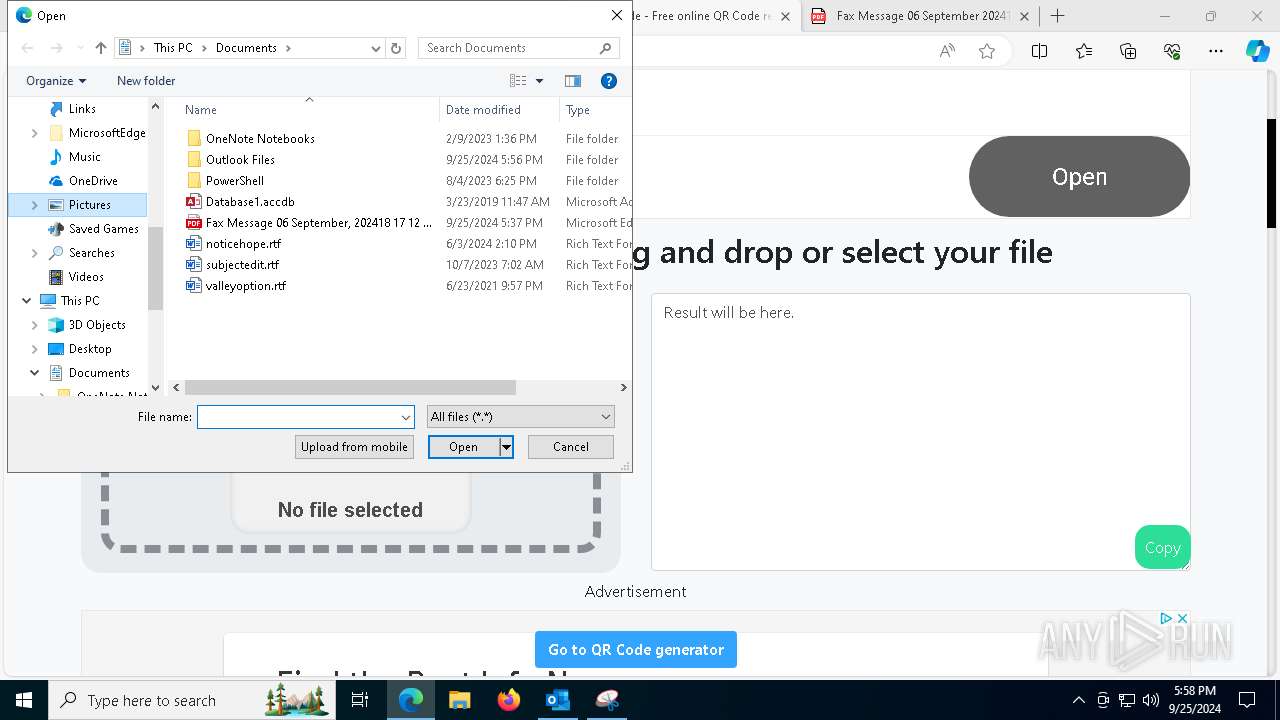Select MicrosoftEdge folder in navigation tree
The image size is (1280, 720).
tap(107, 133)
